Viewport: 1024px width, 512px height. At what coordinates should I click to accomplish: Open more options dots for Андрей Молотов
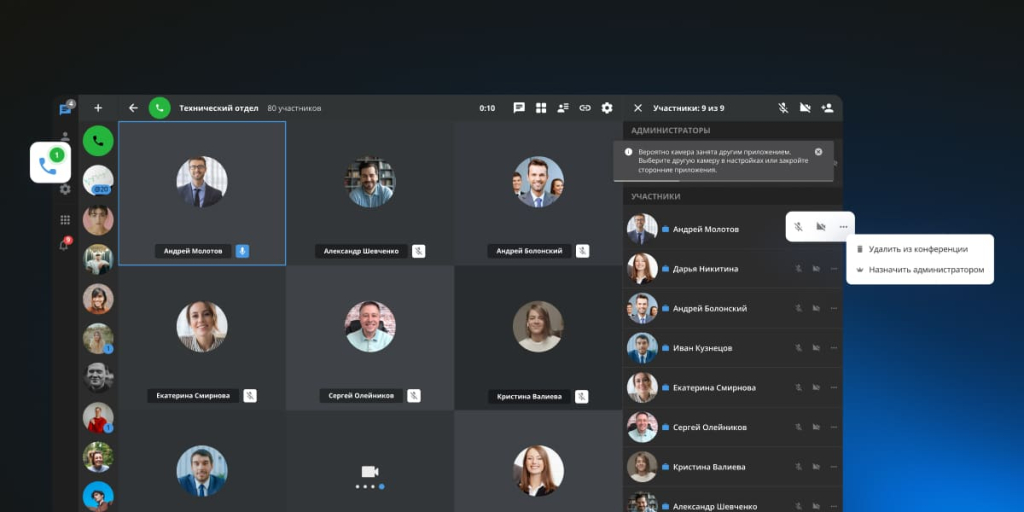(x=844, y=227)
